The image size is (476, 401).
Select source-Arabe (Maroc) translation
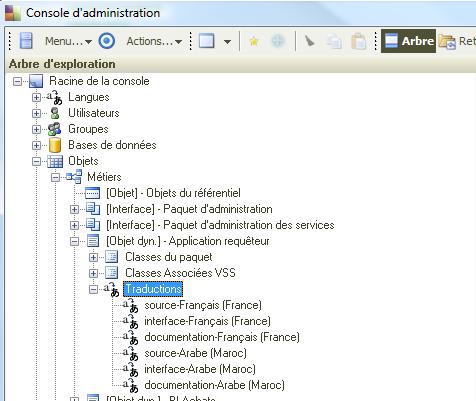click(195, 353)
